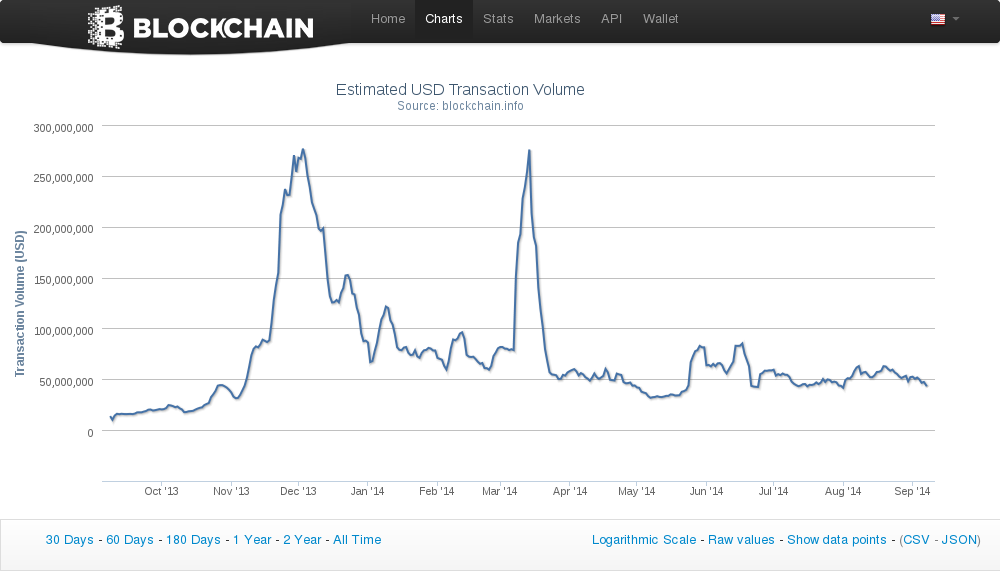Click the March 2014 peak on chart line
1000x571 pixels.
coord(528,151)
